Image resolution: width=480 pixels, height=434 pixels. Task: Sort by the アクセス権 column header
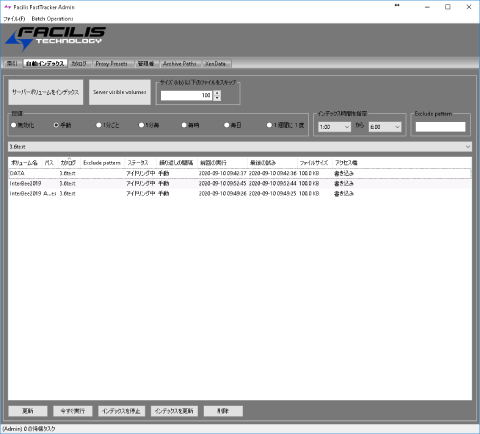pos(346,163)
